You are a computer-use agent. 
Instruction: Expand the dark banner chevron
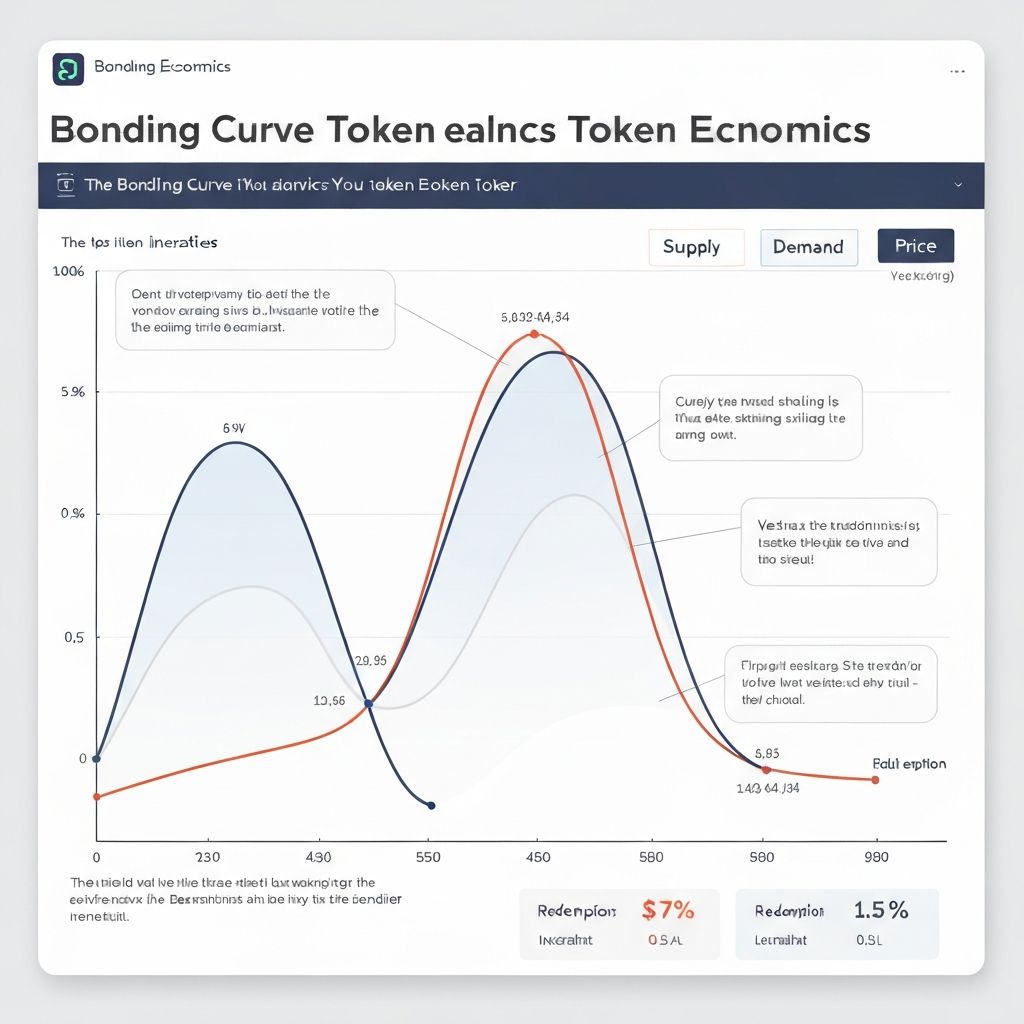coord(959,185)
